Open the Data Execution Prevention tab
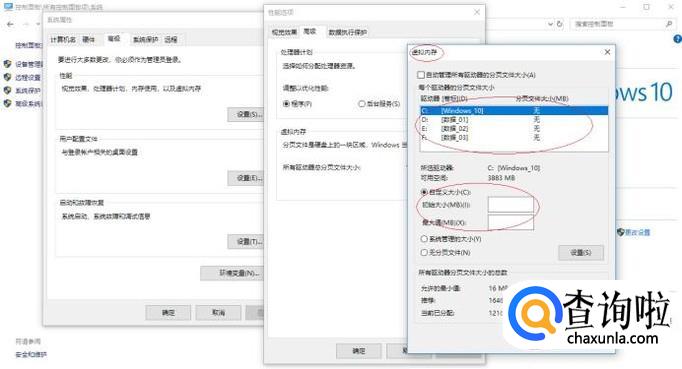 [x=348, y=32]
